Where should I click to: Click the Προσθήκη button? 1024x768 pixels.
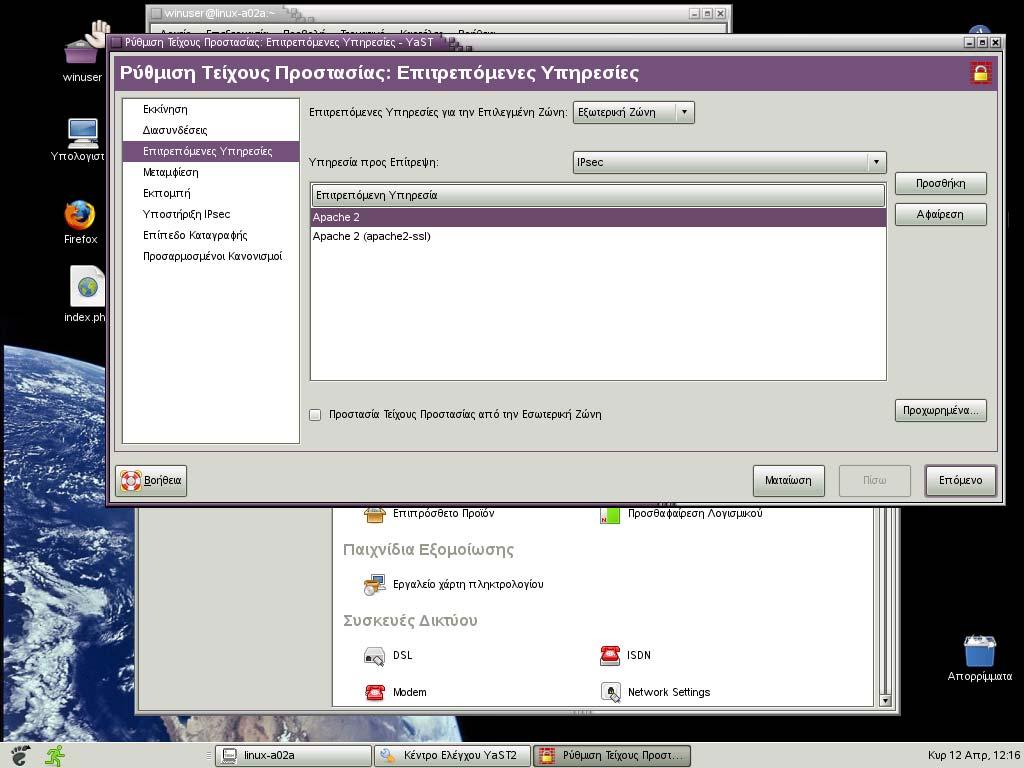click(940, 183)
